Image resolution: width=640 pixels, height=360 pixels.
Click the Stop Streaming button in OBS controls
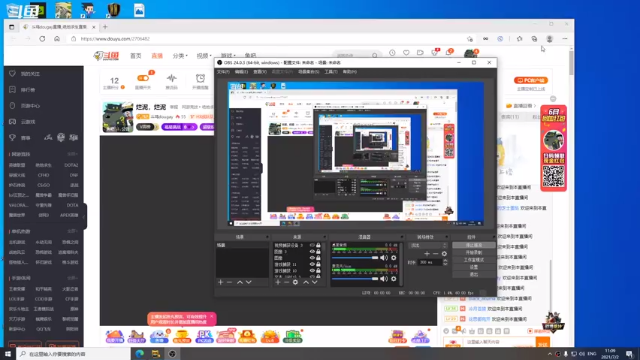(x=473, y=245)
